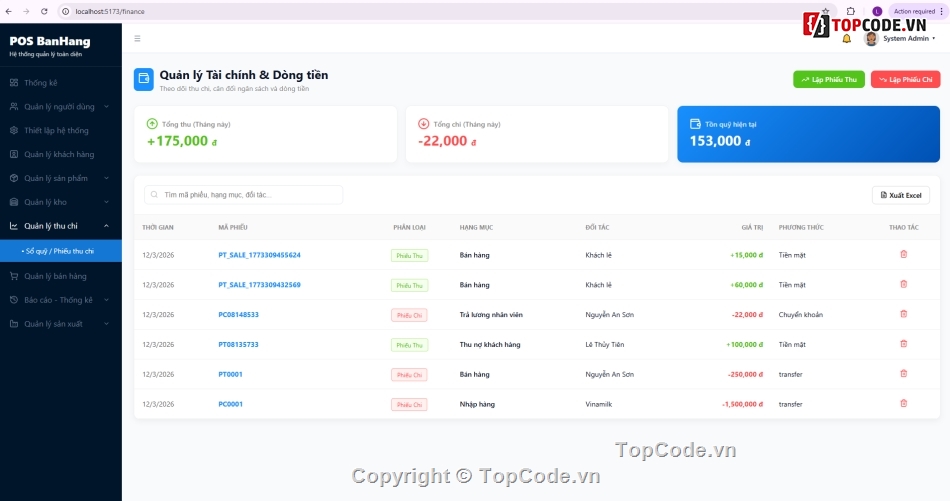
Task: Click the browser back arrow
Action: [x=8, y=12]
